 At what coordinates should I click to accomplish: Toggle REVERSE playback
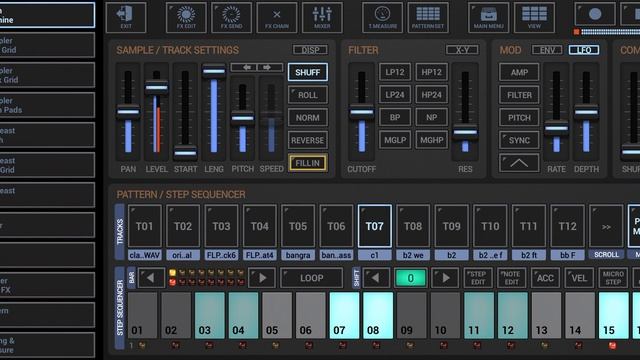click(x=307, y=140)
